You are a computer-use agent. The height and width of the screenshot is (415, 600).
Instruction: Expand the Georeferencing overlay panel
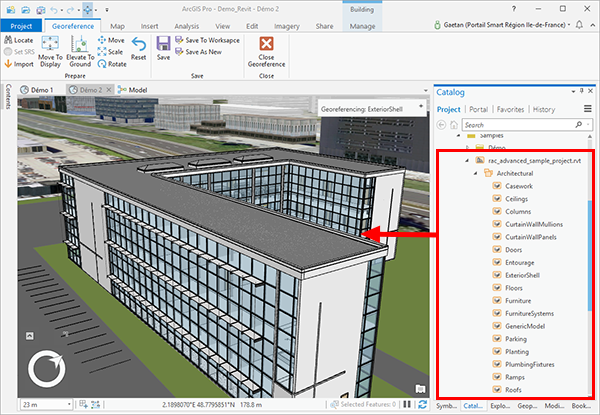(x=421, y=106)
